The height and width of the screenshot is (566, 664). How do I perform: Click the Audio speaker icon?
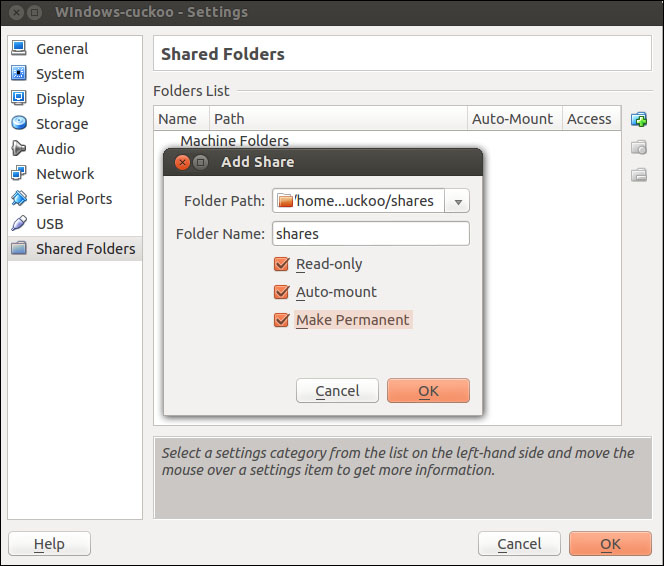pyautogui.click(x=19, y=148)
